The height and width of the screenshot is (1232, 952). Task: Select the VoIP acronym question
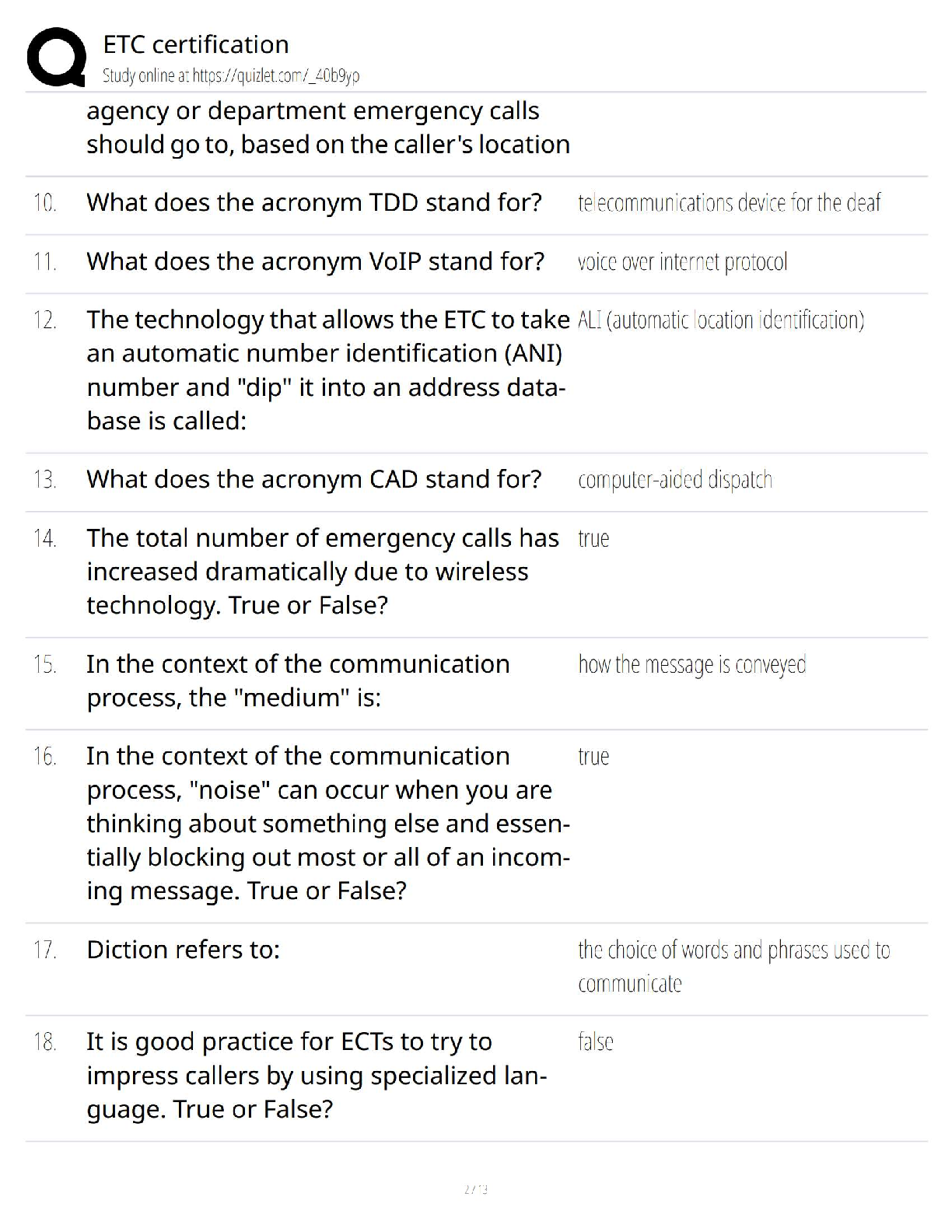(x=316, y=261)
